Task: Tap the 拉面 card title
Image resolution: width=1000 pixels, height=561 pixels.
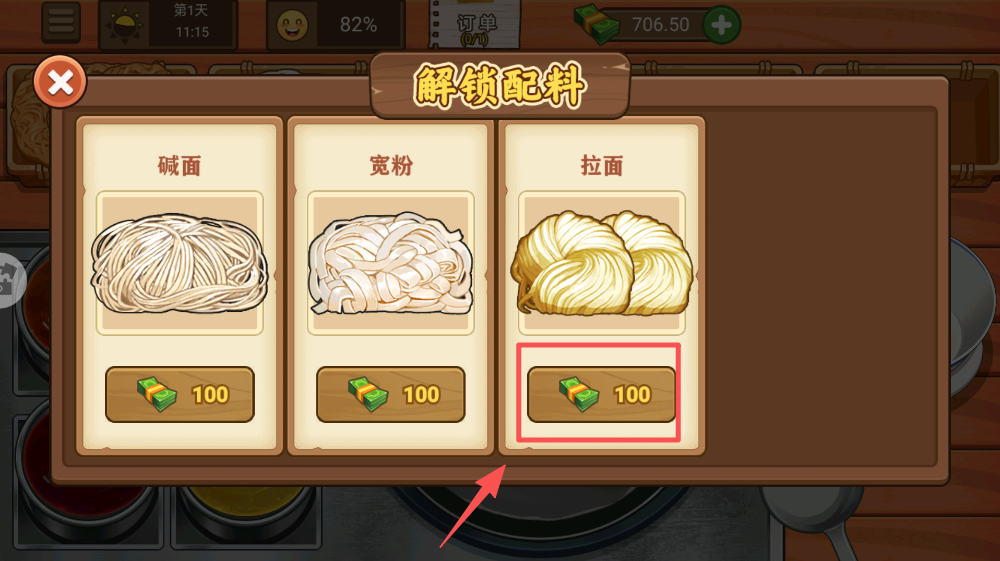Action: point(601,166)
